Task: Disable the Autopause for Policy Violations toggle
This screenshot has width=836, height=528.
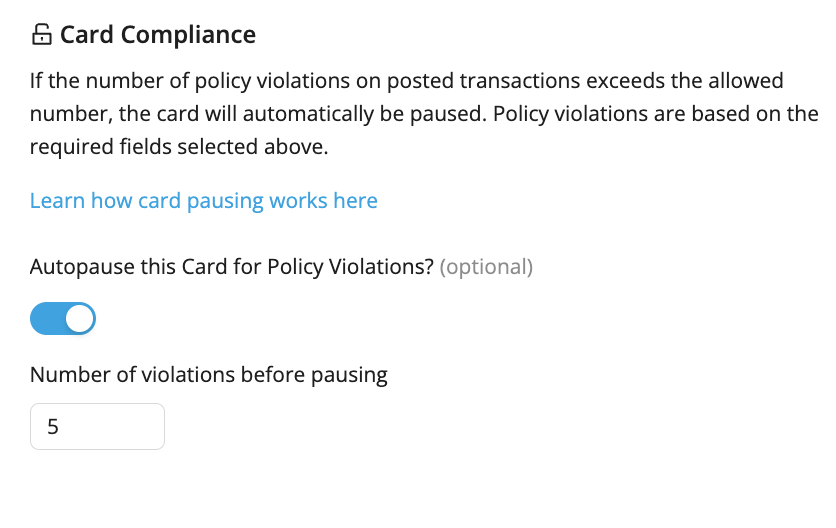Action: 63,319
